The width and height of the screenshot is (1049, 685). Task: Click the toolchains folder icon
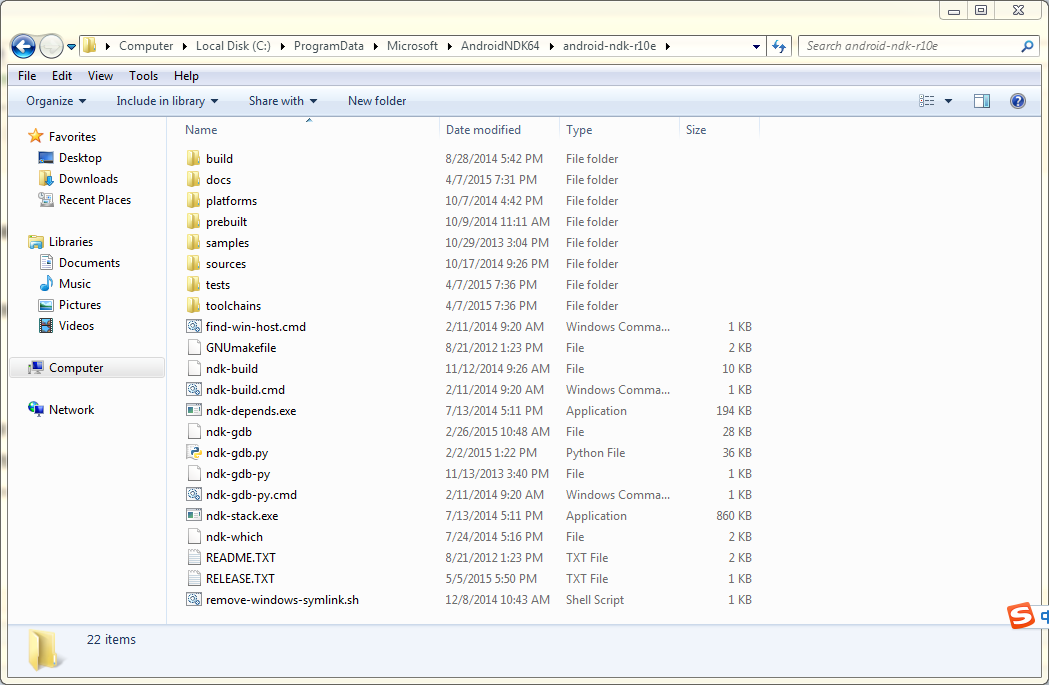[194, 306]
